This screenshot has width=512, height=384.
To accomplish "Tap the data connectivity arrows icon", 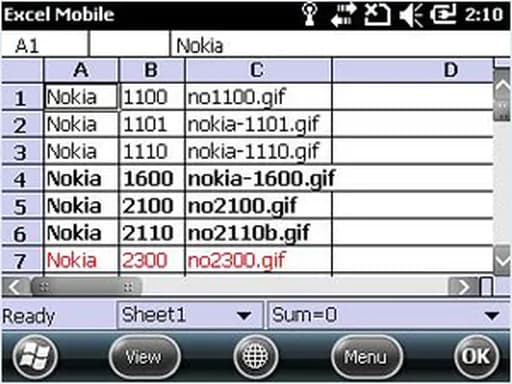I will [343, 15].
